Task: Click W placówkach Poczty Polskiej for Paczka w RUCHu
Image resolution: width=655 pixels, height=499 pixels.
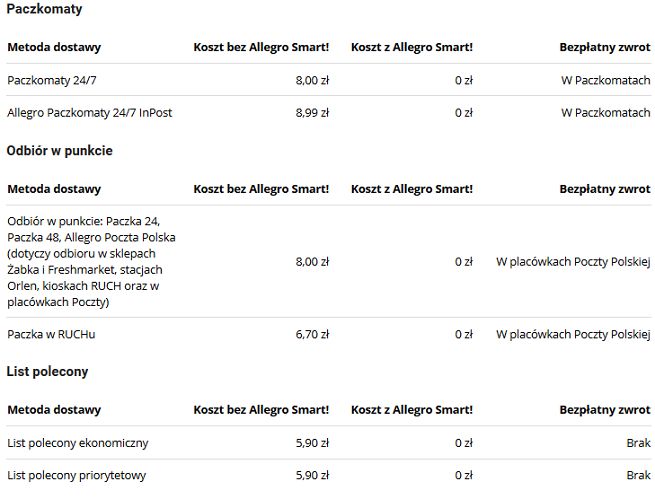Action: tap(573, 334)
